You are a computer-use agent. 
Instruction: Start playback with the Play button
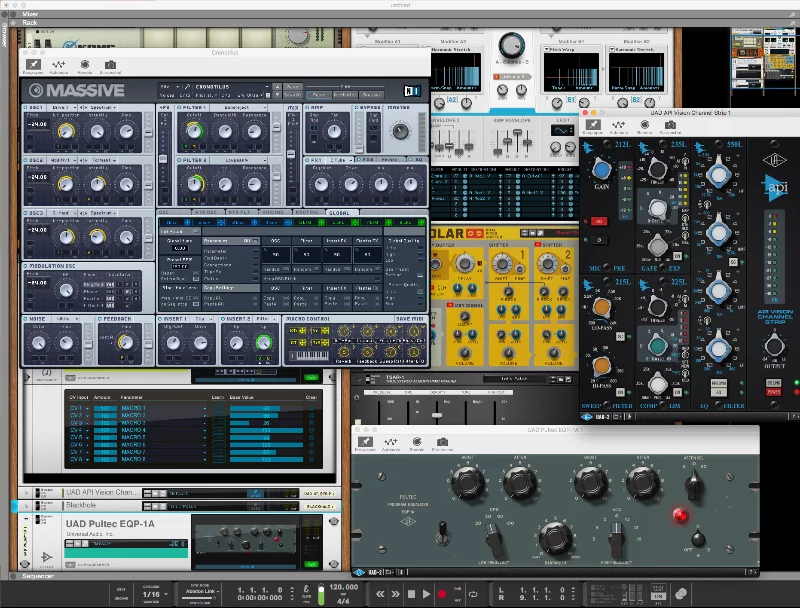427,594
